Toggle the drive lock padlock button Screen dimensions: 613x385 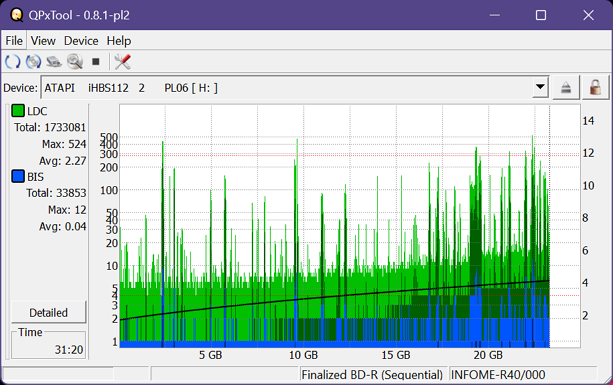(595, 88)
